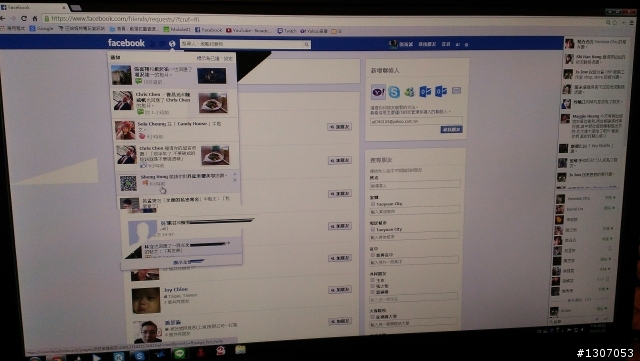
Task: Open the Sheng Hong notification
Action: click(x=178, y=182)
